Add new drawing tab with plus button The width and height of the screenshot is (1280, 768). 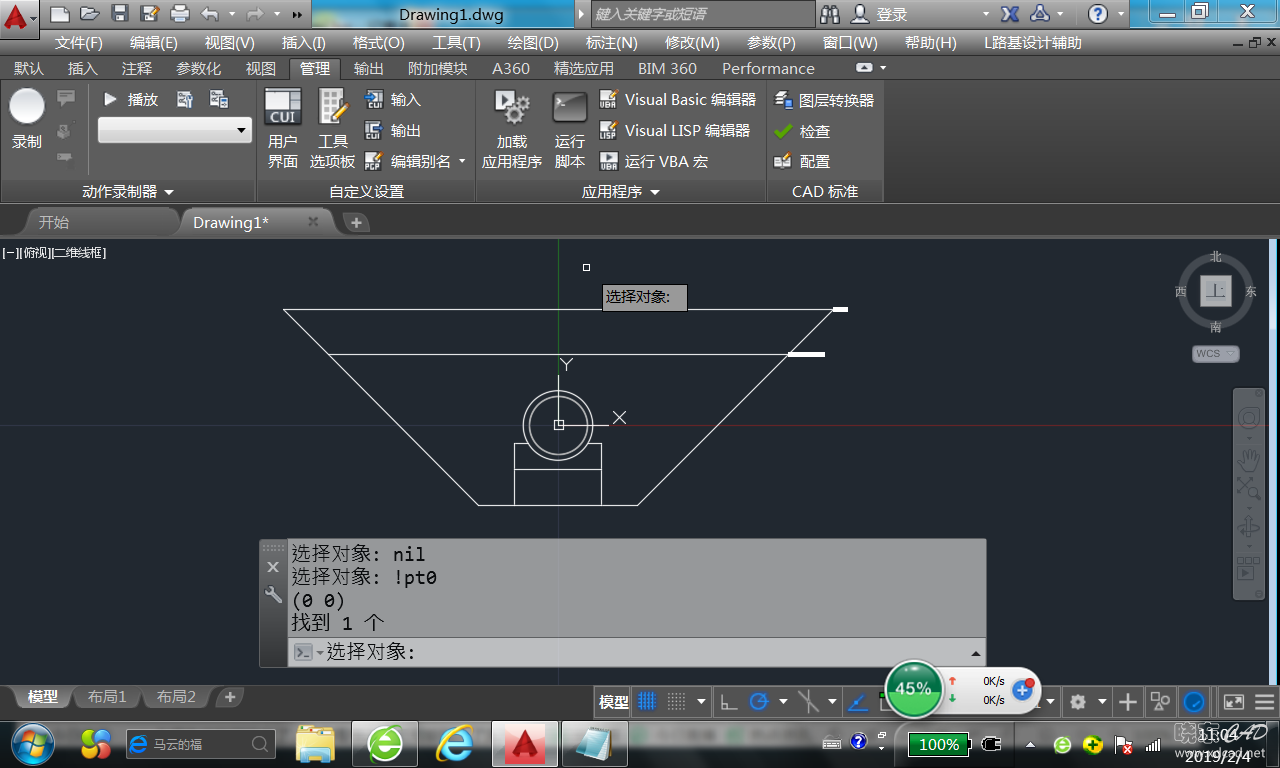[x=356, y=223]
